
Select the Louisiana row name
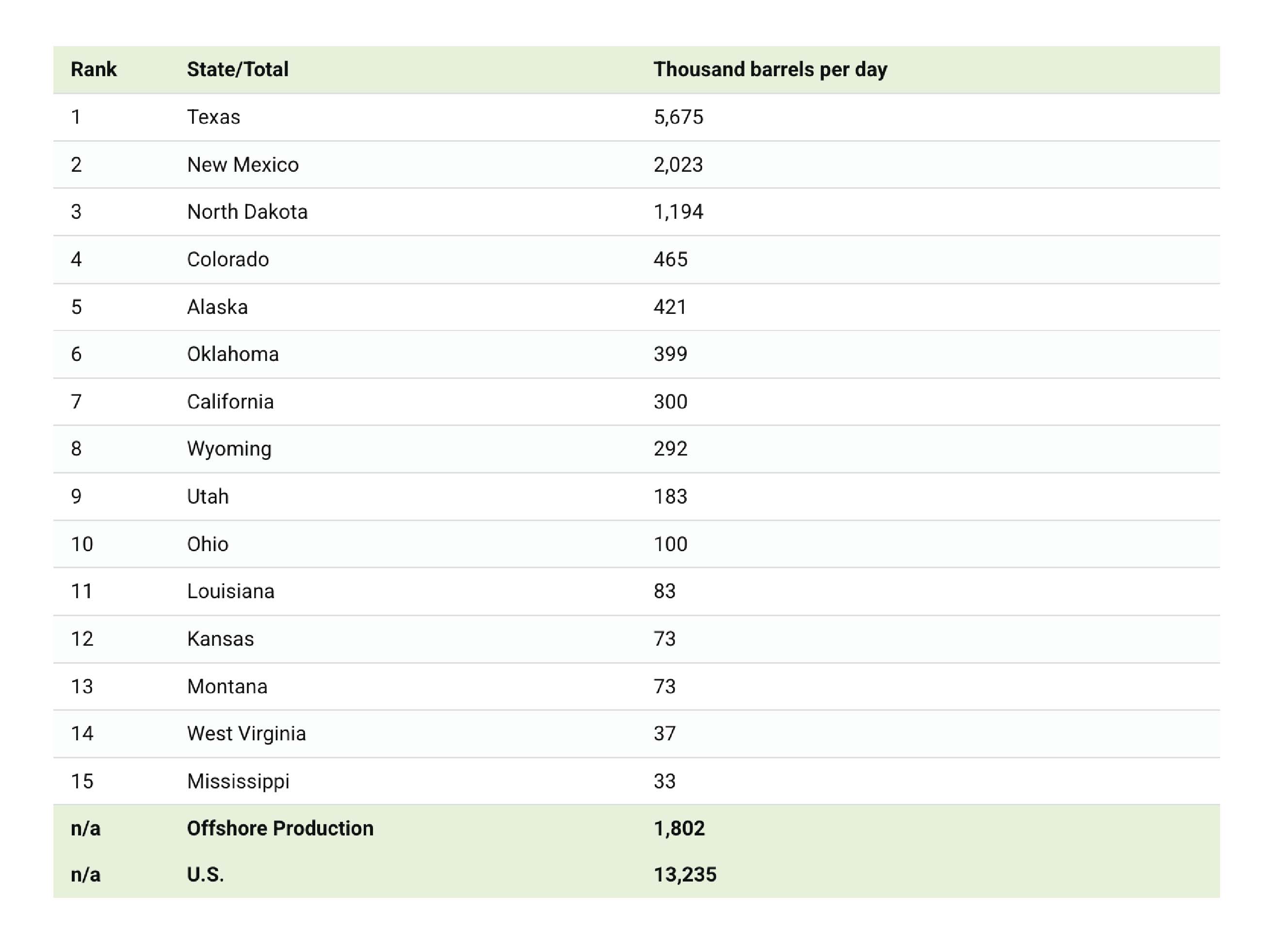click(x=230, y=591)
